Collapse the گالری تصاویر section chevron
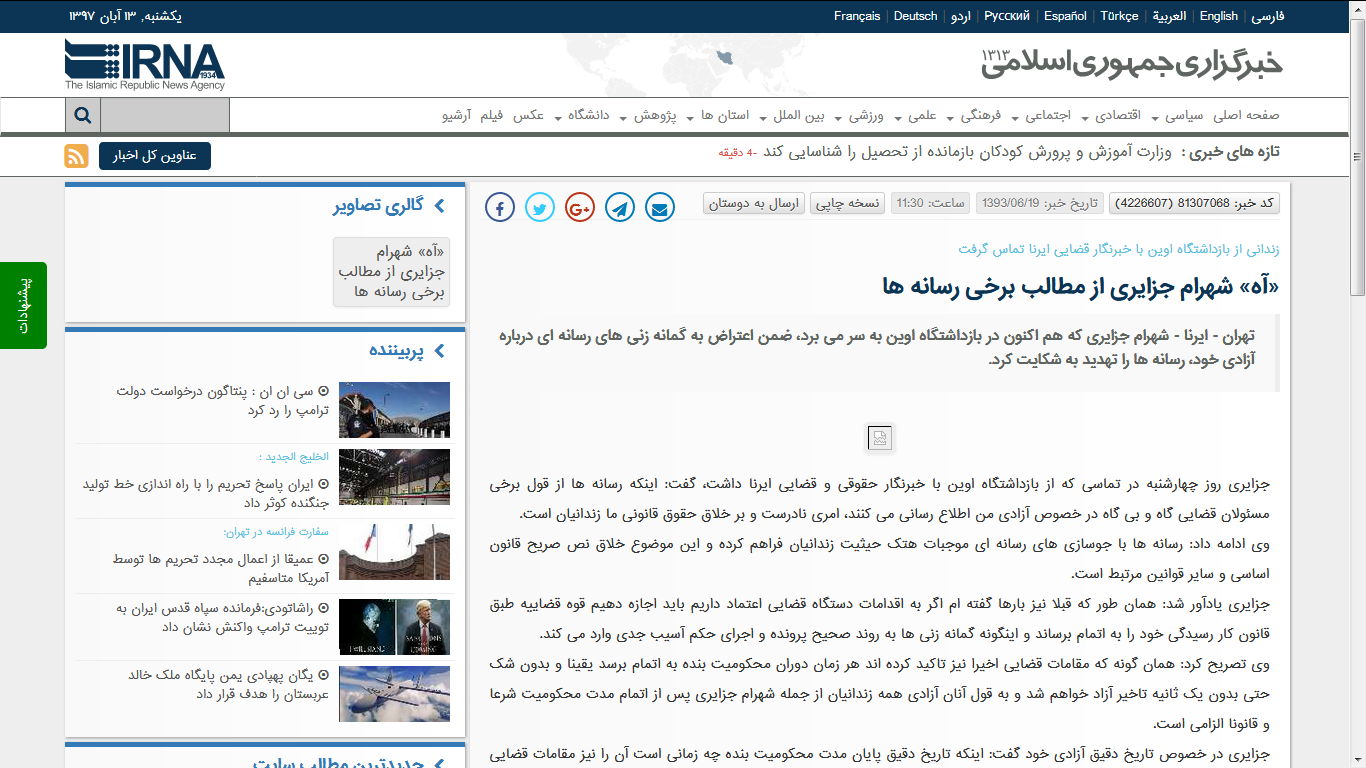Image resolution: width=1366 pixels, height=768 pixels. click(x=439, y=206)
